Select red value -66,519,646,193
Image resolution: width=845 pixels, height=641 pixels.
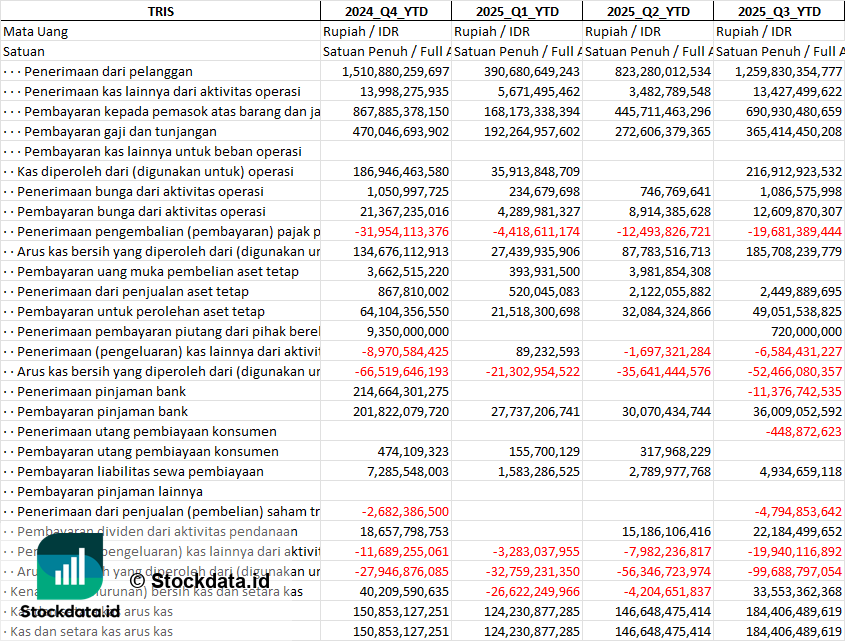[402, 370]
